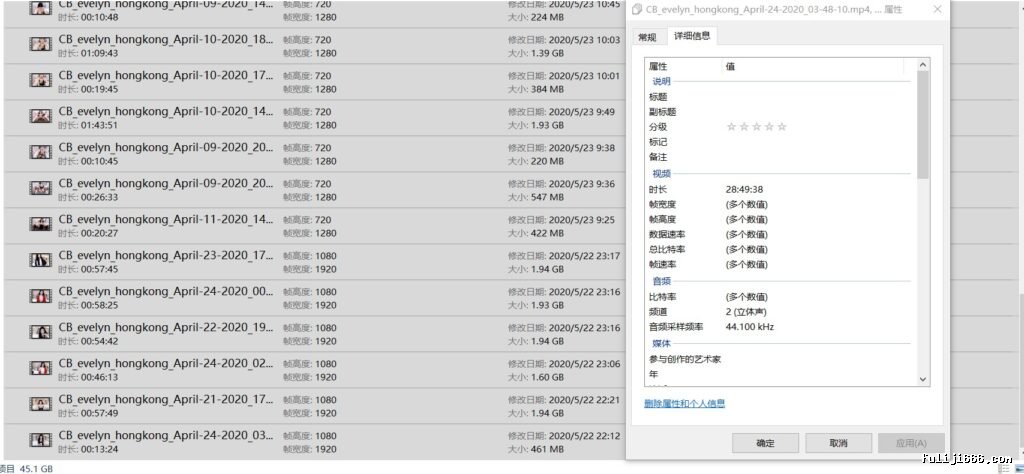
Task: Click the 备注 value field
Action: pos(818,157)
